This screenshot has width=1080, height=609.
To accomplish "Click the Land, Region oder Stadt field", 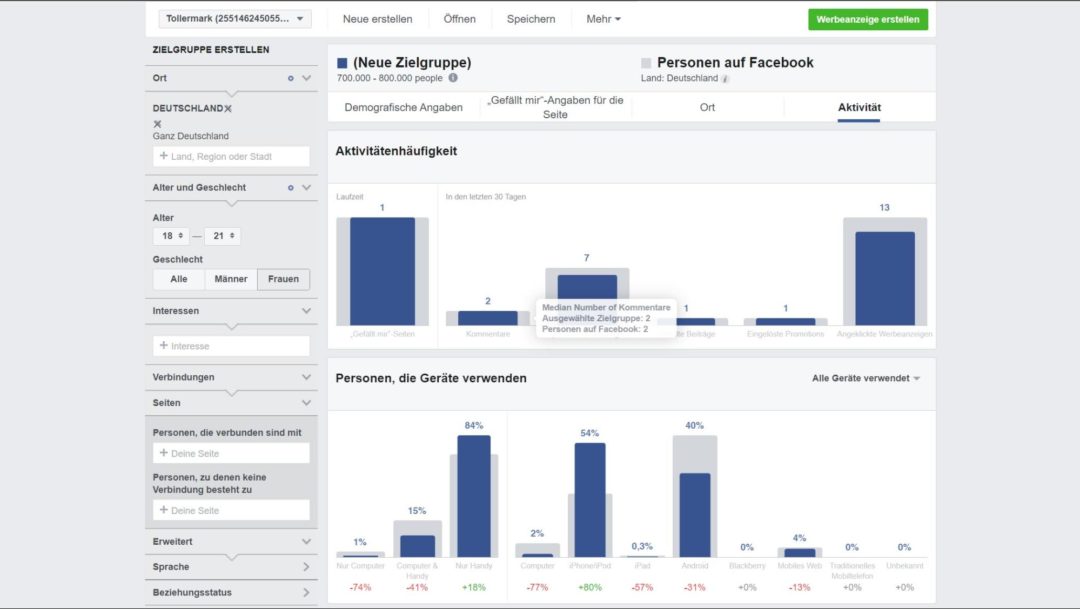I will point(231,156).
